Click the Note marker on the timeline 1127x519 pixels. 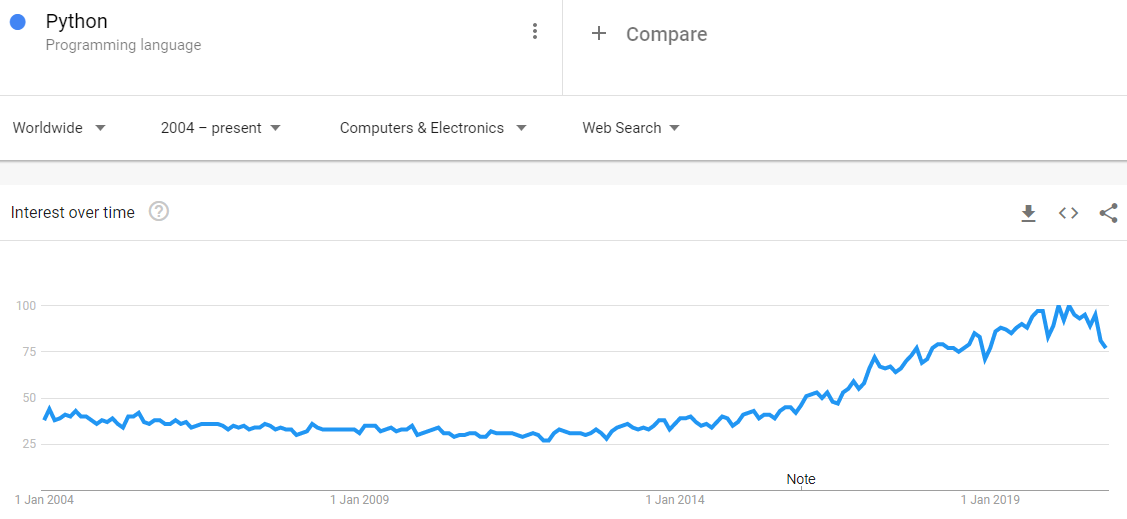(x=801, y=479)
